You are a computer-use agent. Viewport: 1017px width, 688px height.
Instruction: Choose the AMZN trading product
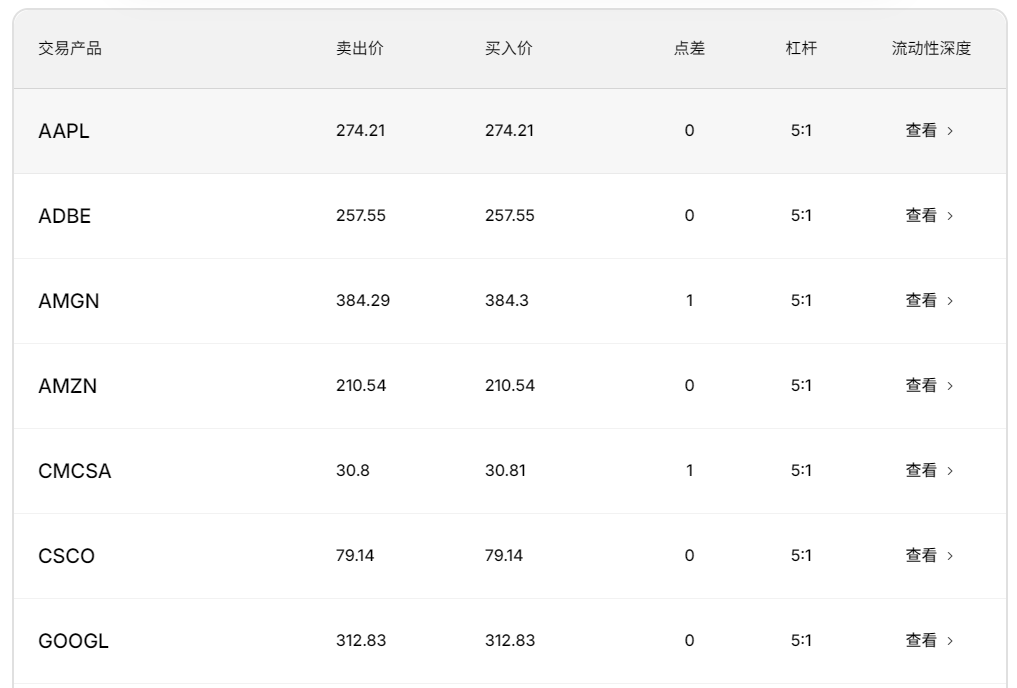click(x=68, y=386)
